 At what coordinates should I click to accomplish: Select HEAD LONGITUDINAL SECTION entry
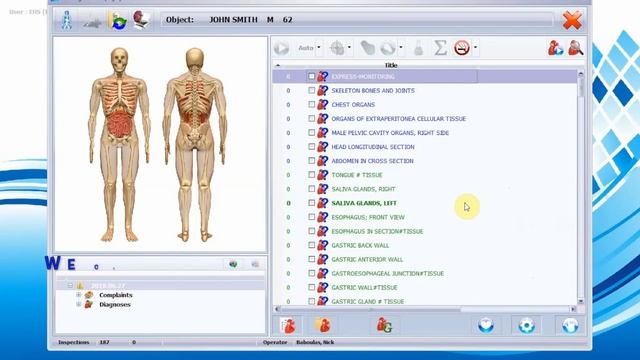pyautogui.click(x=373, y=147)
